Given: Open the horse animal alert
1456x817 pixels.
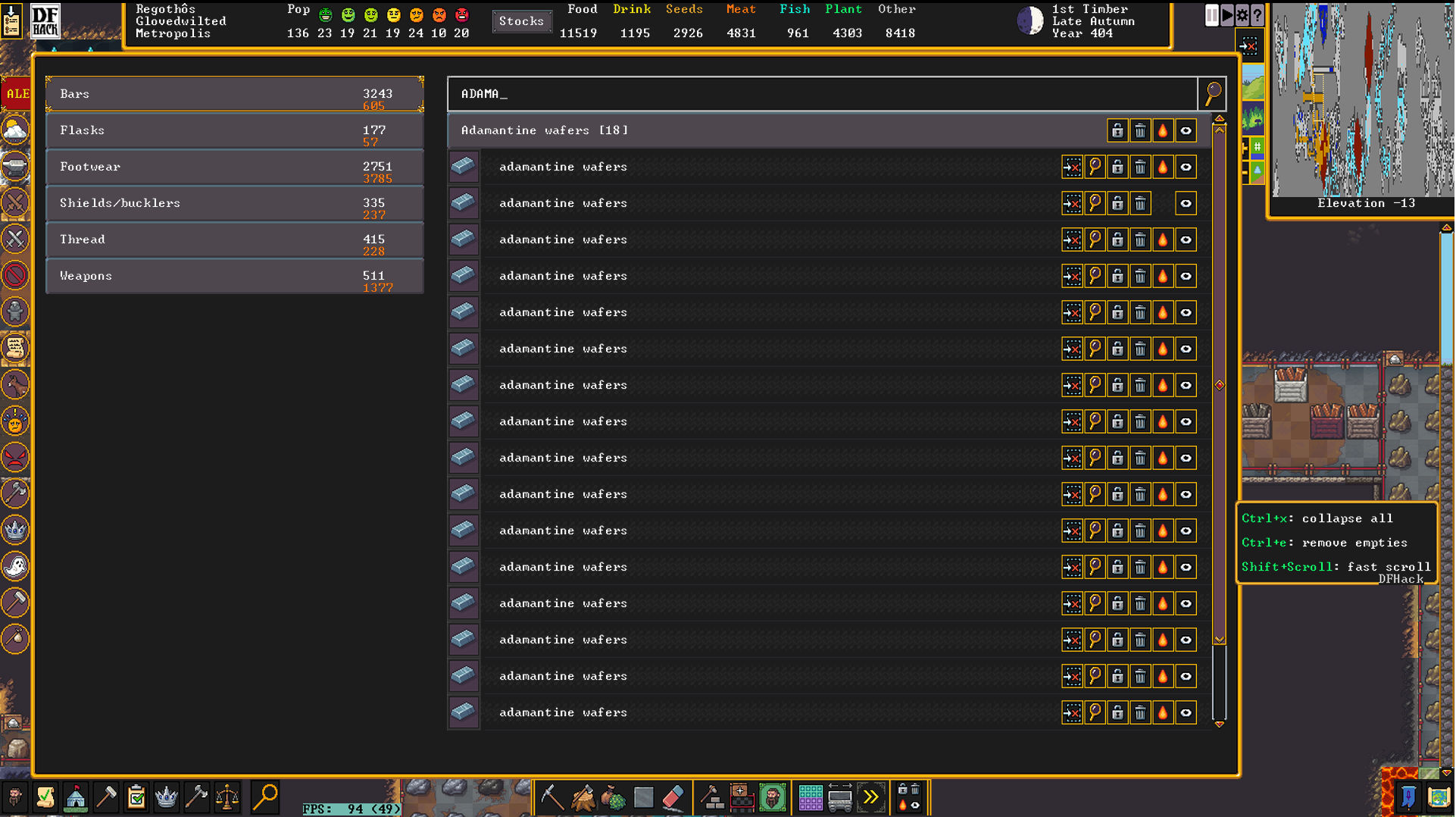Looking at the screenshot, I should (x=15, y=384).
